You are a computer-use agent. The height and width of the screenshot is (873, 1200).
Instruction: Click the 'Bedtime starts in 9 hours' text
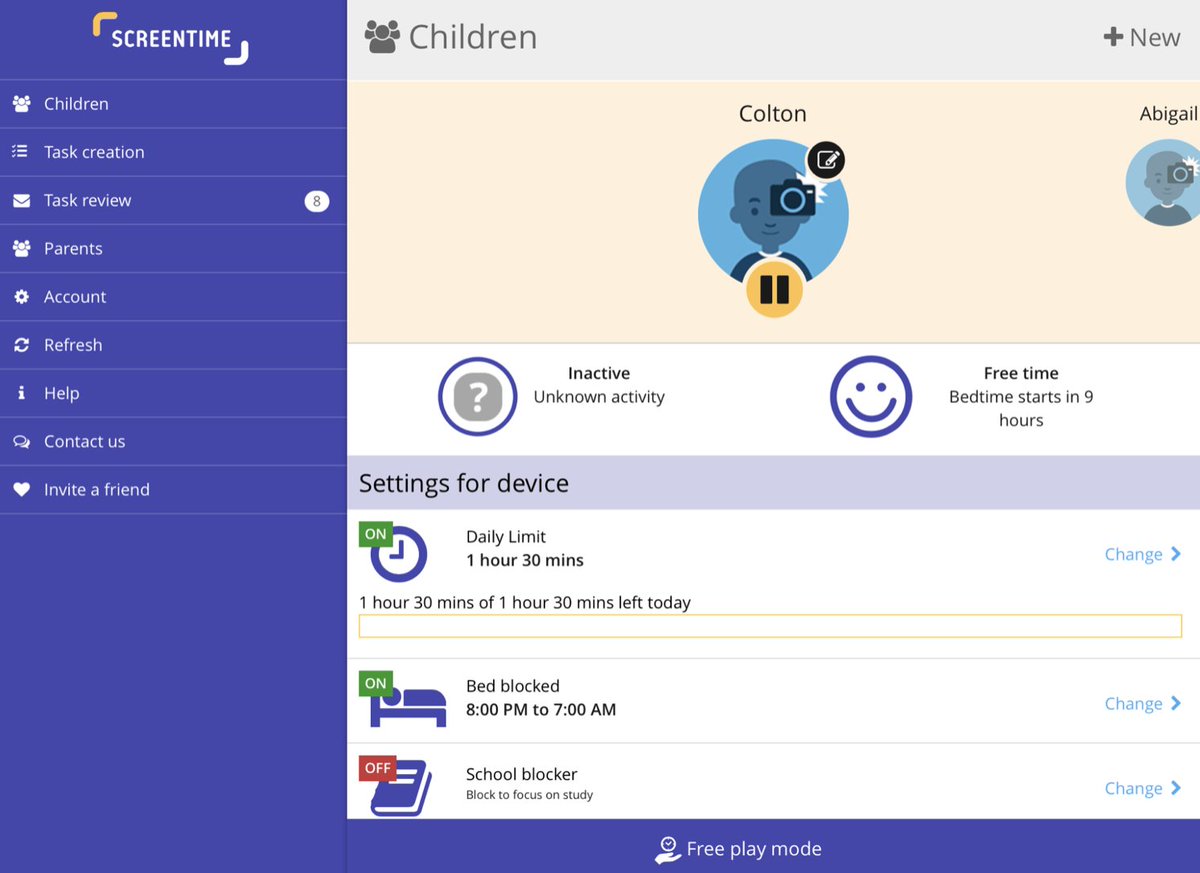[1021, 409]
